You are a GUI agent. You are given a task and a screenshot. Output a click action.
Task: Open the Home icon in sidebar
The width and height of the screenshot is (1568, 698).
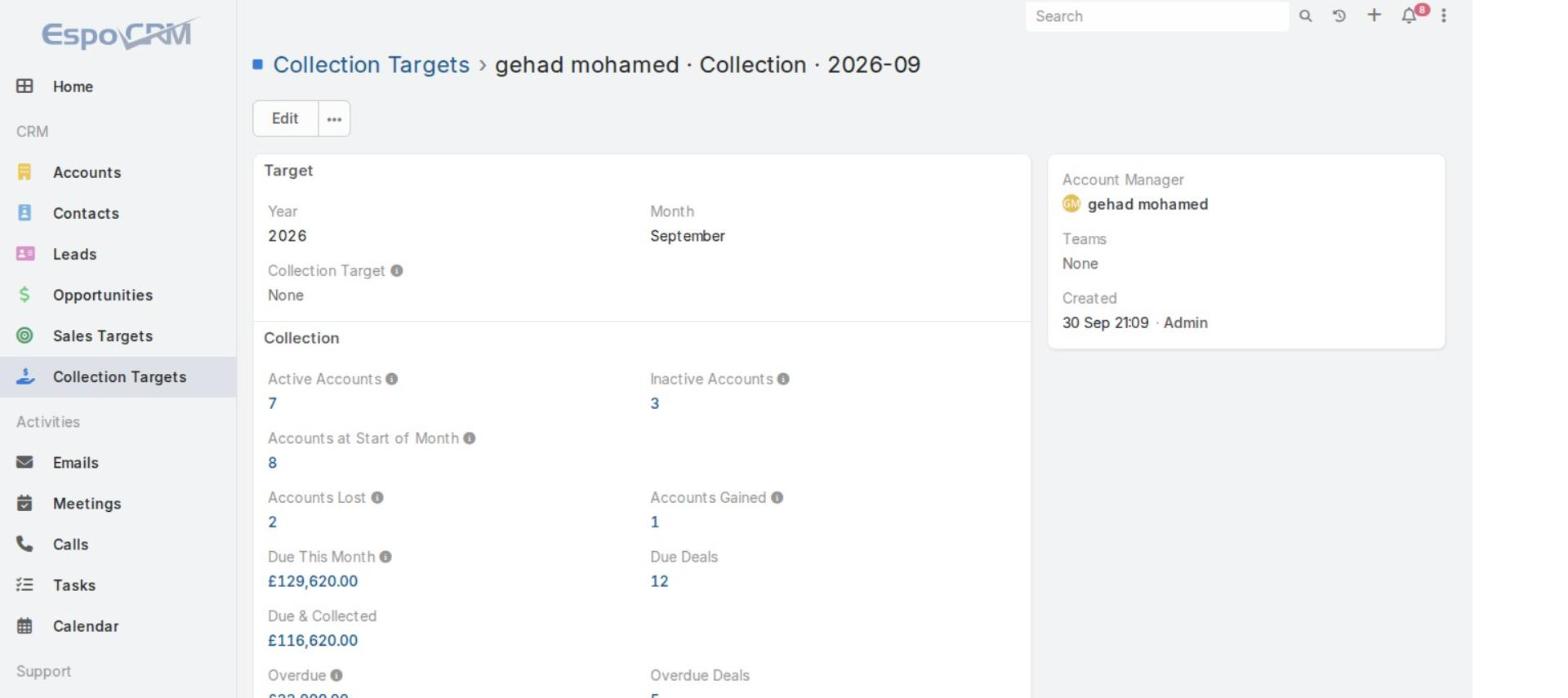coord(25,86)
